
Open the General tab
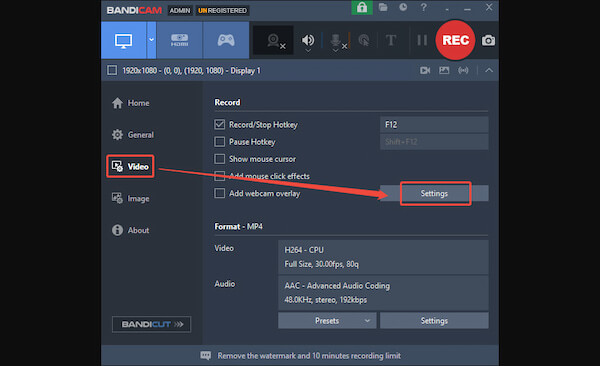[x=132, y=135]
